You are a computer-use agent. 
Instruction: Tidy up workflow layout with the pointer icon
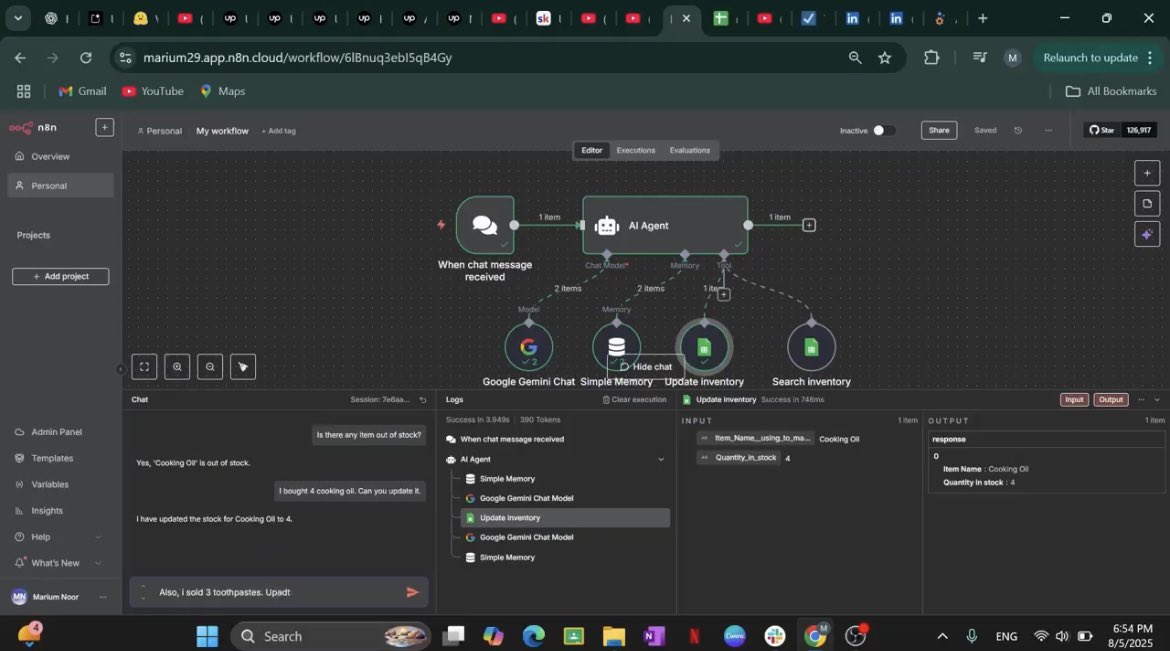click(x=243, y=367)
